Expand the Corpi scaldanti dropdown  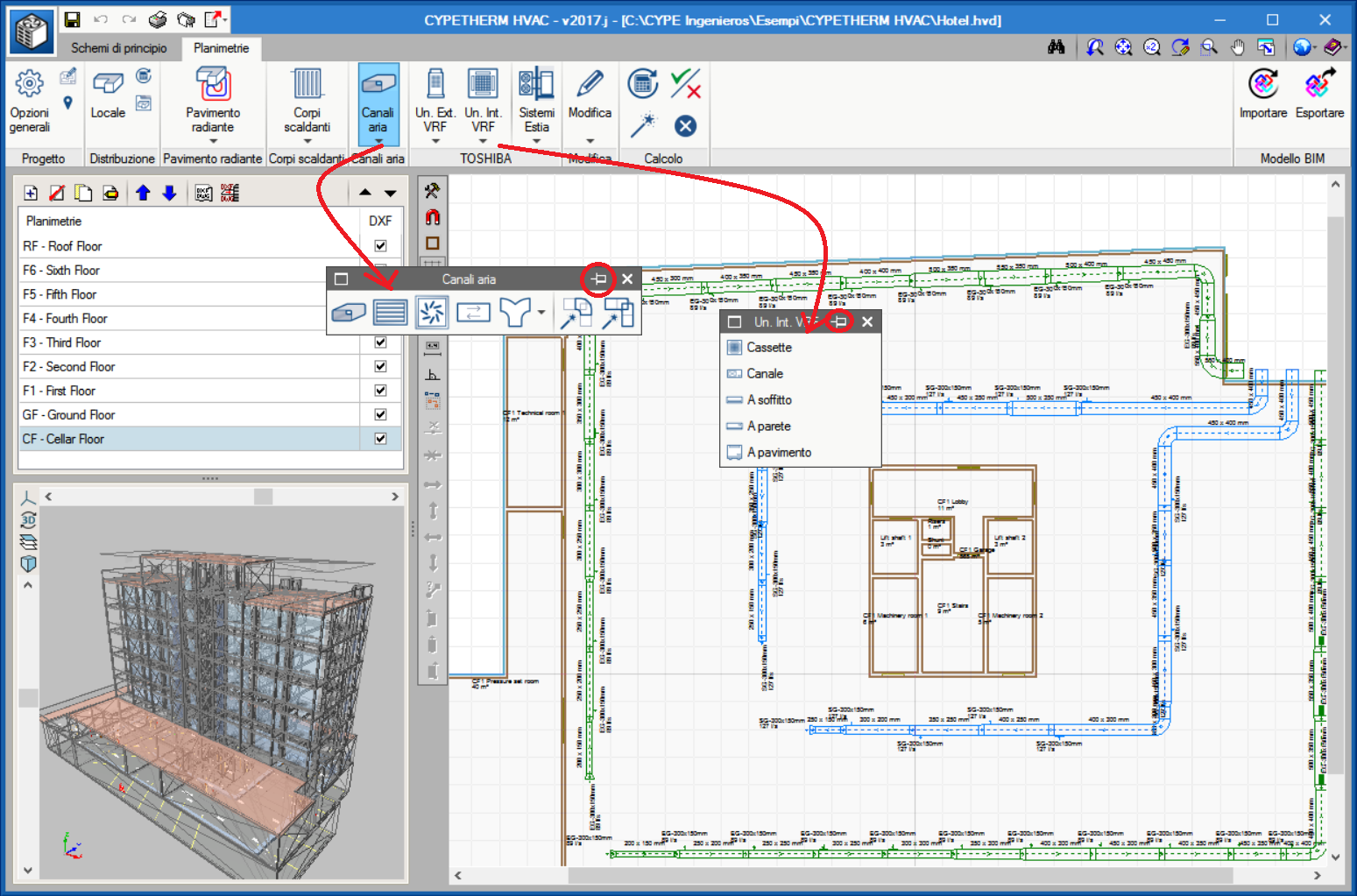[x=307, y=141]
